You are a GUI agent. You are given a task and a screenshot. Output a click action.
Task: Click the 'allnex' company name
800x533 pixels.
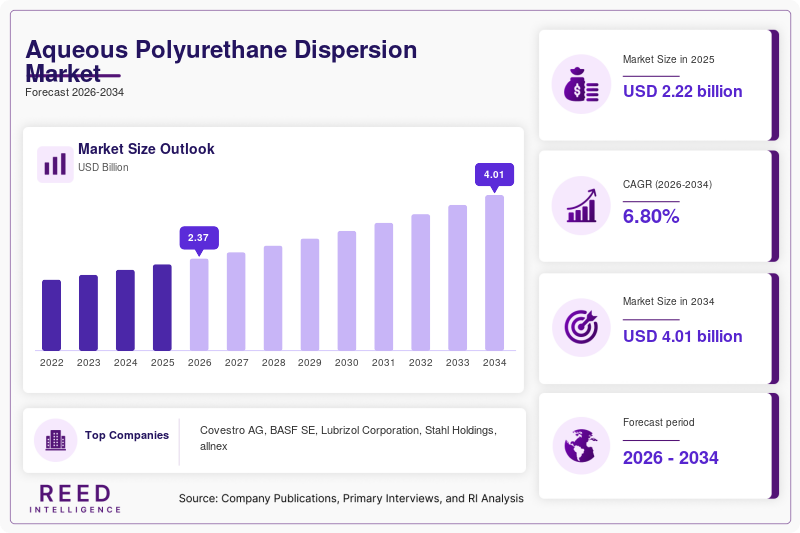(x=213, y=446)
